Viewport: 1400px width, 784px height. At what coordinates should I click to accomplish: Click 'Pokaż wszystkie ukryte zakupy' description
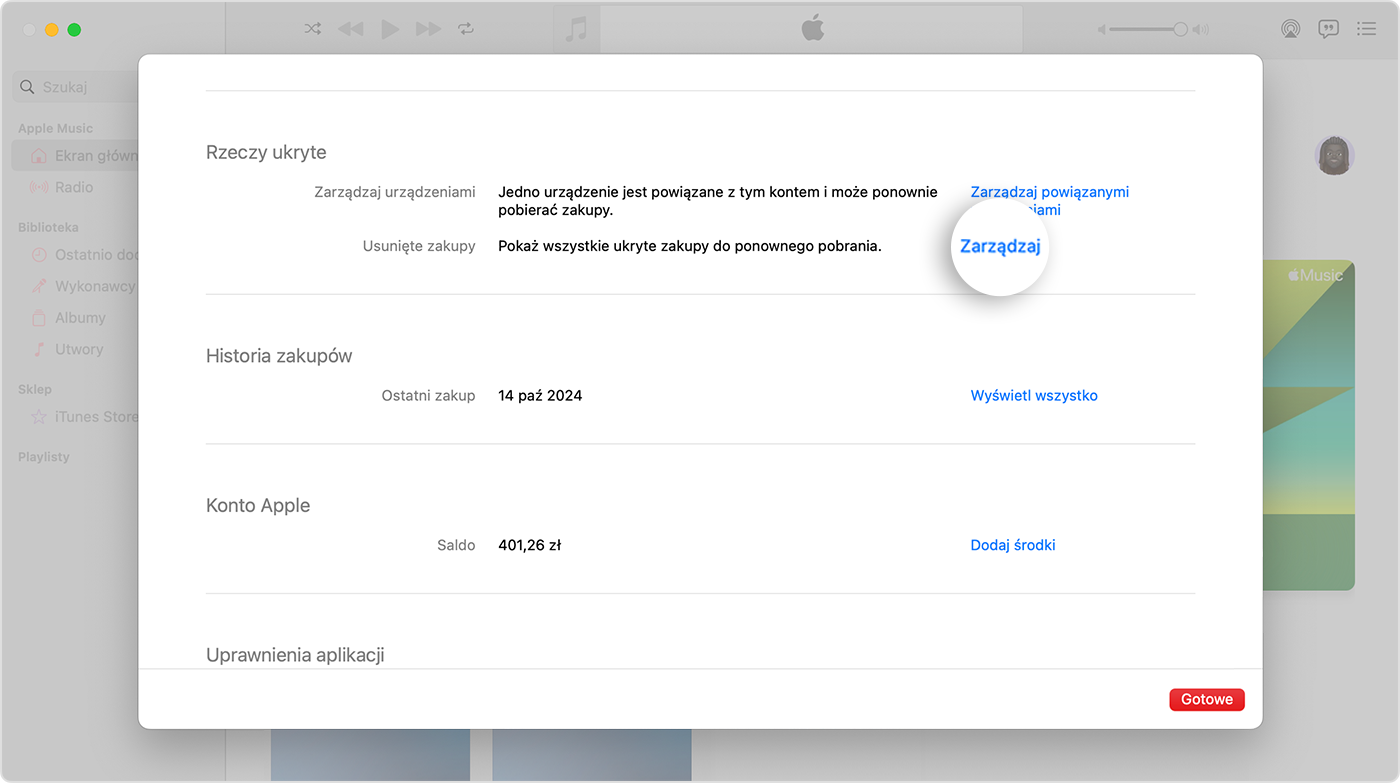[x=690, y=246]
